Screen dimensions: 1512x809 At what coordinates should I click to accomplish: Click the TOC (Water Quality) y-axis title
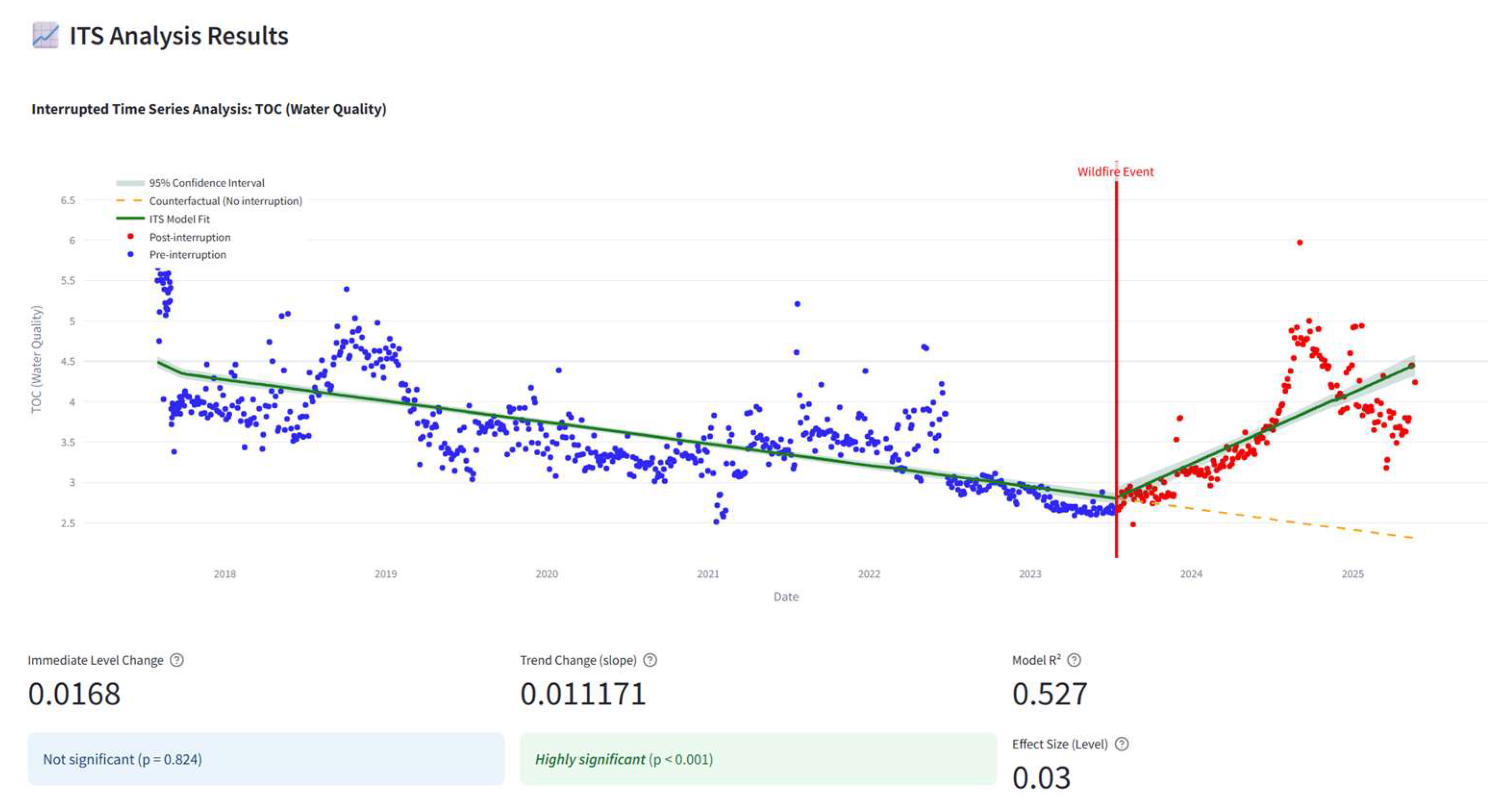coord(36,359)
